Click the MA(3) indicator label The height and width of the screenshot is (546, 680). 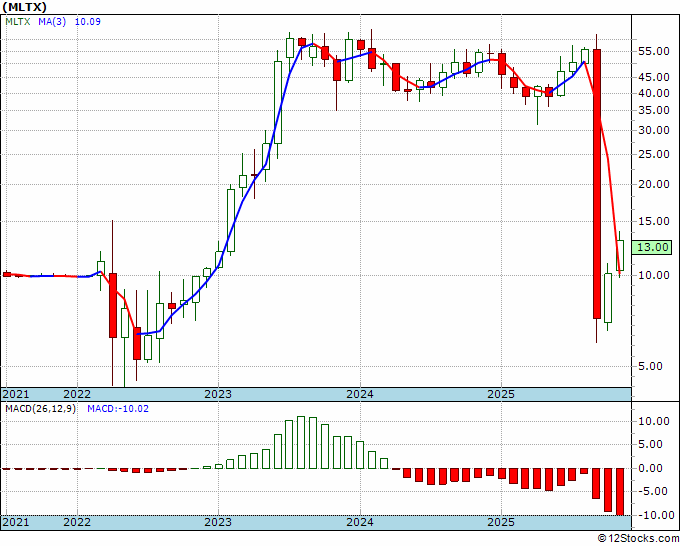[52, 22]
